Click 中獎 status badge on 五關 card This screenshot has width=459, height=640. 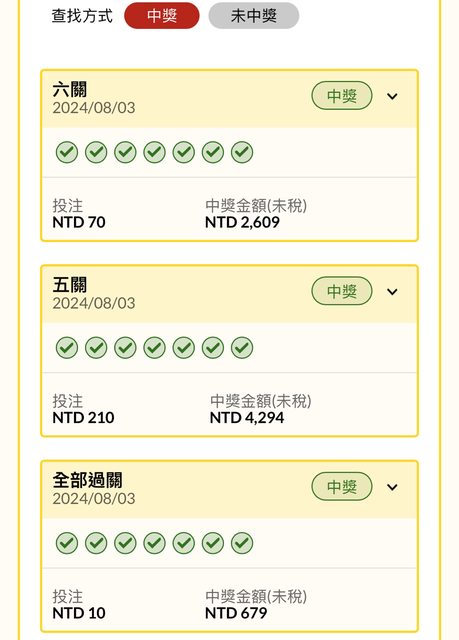(342, 291)
